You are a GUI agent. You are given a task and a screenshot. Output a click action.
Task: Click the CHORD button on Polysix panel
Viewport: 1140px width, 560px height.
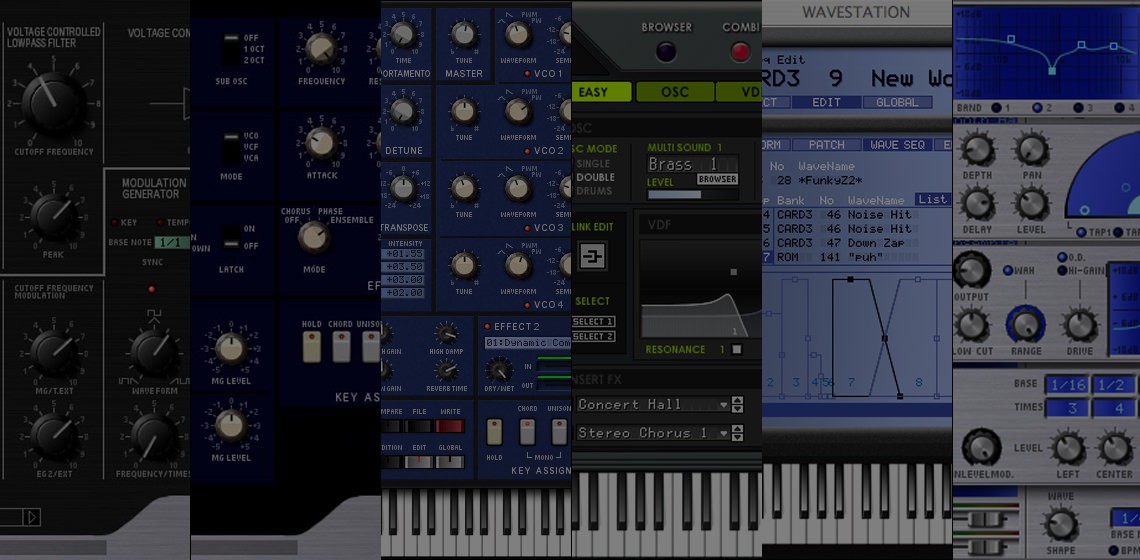click(x=341, y=346)
